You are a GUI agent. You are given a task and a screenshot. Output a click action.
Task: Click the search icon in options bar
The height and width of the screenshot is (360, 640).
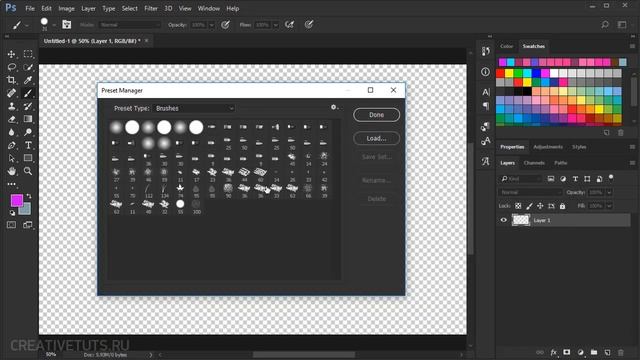tap(605, 25)
